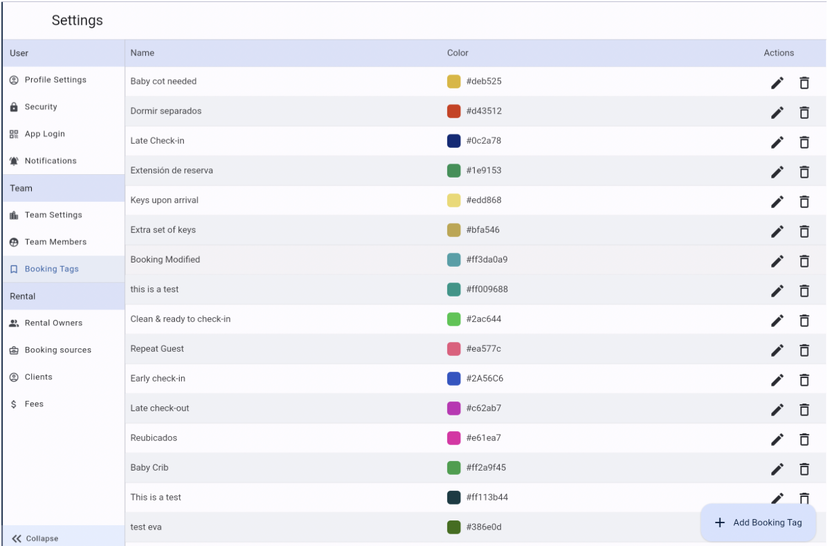Delete the Late Check-in tag

tap(804, 142)
